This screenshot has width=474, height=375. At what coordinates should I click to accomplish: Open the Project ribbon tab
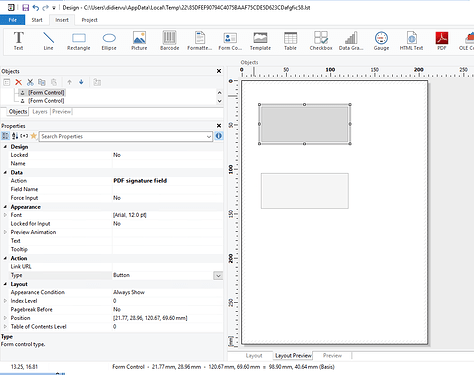89,20
